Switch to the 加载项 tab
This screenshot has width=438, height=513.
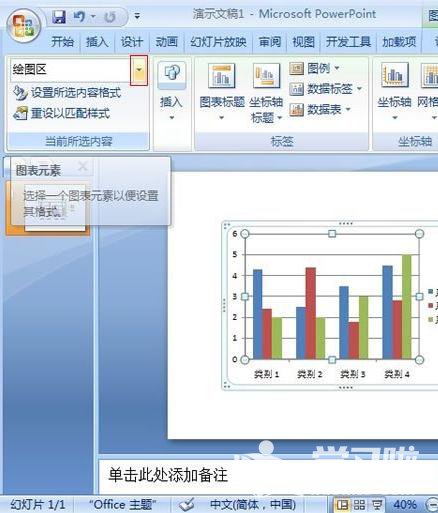pos(399,42)
